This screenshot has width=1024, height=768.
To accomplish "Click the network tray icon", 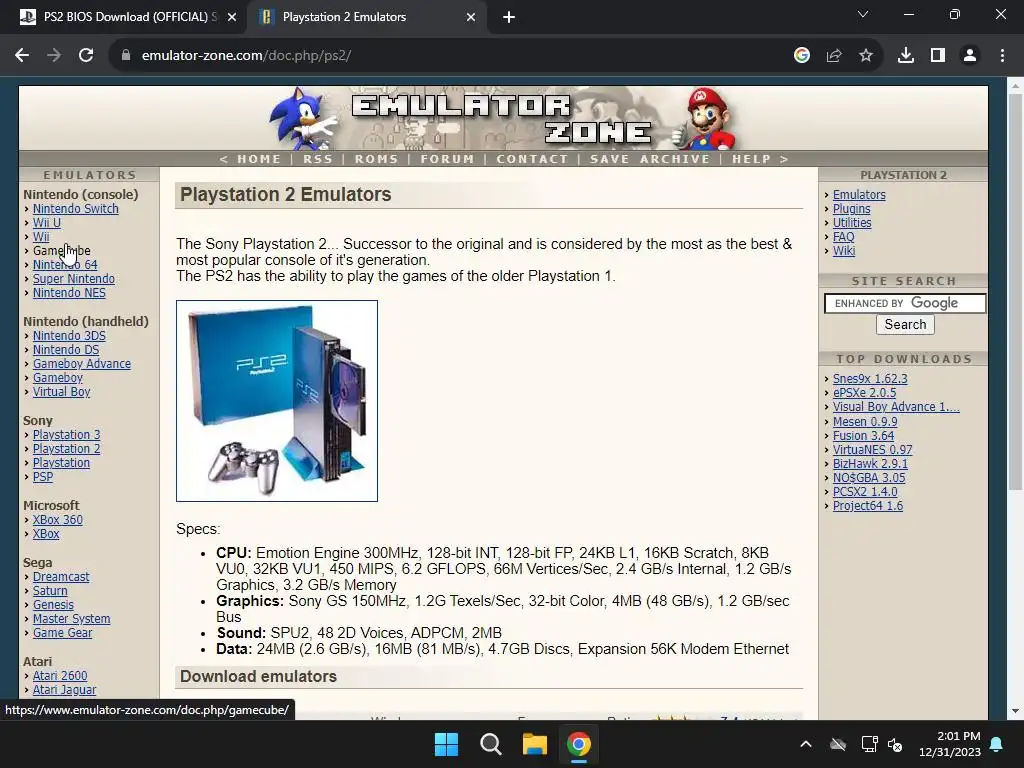I will pos(869,744).
